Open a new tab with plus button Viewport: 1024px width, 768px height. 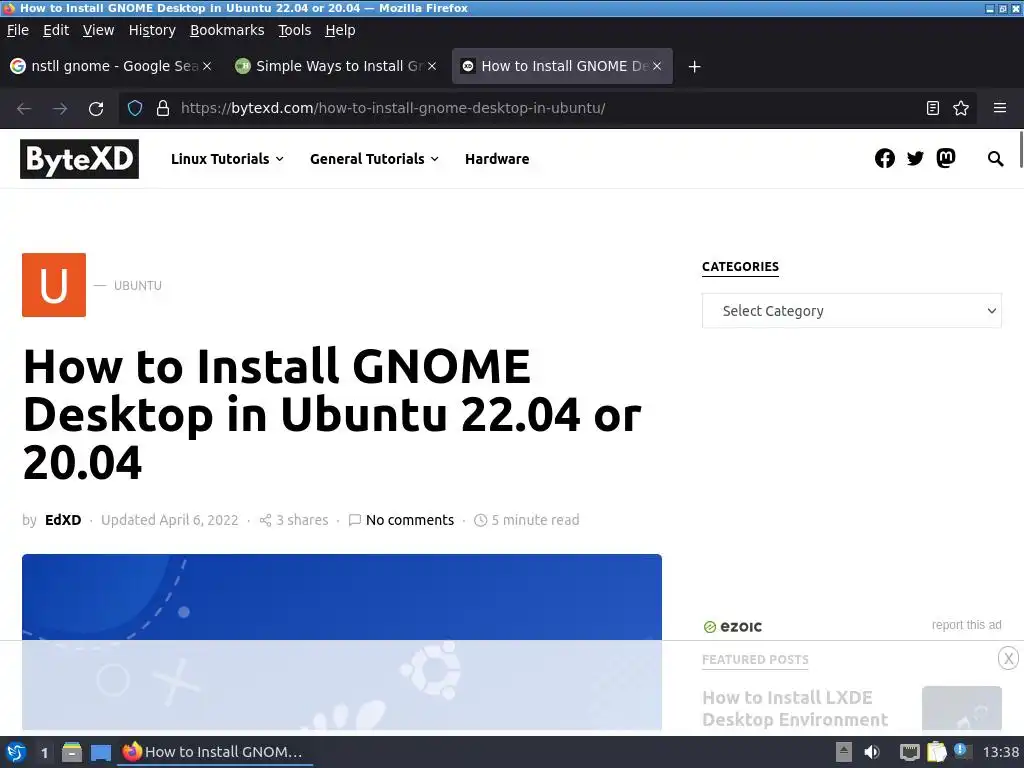tap(694, 67)
